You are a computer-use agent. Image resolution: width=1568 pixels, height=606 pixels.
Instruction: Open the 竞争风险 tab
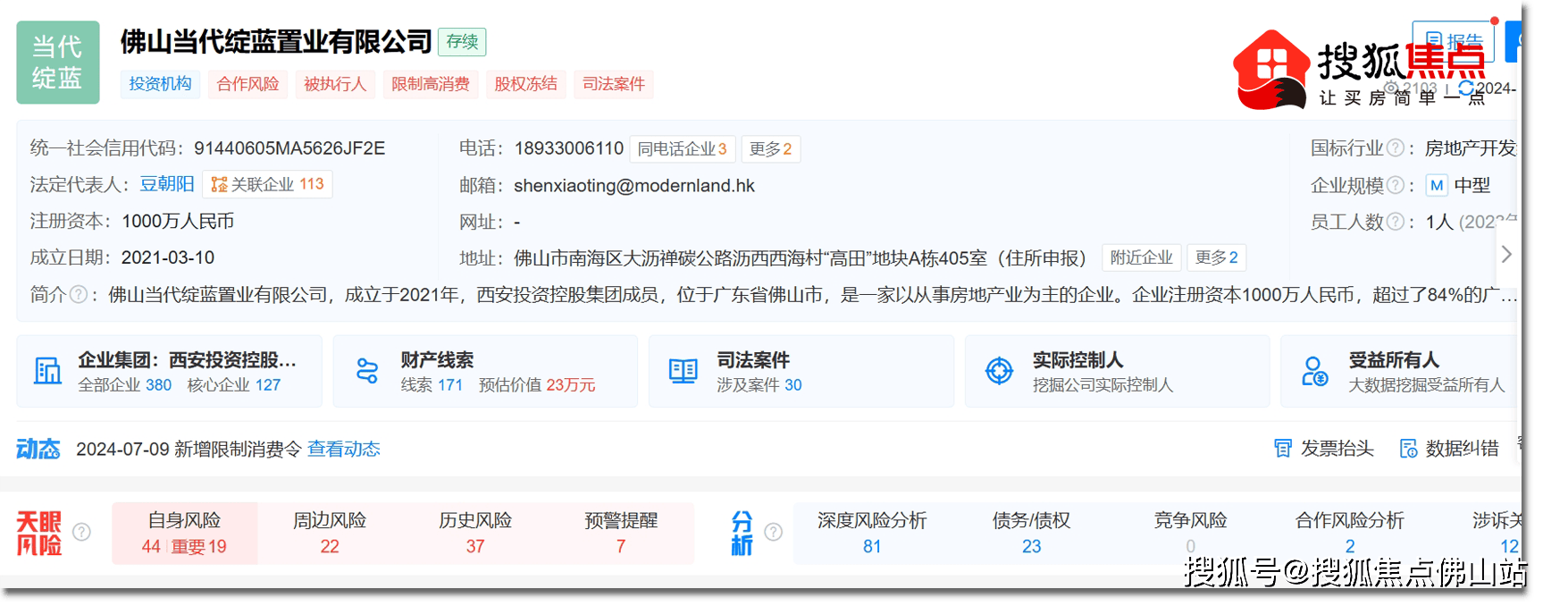[1190, 534]
